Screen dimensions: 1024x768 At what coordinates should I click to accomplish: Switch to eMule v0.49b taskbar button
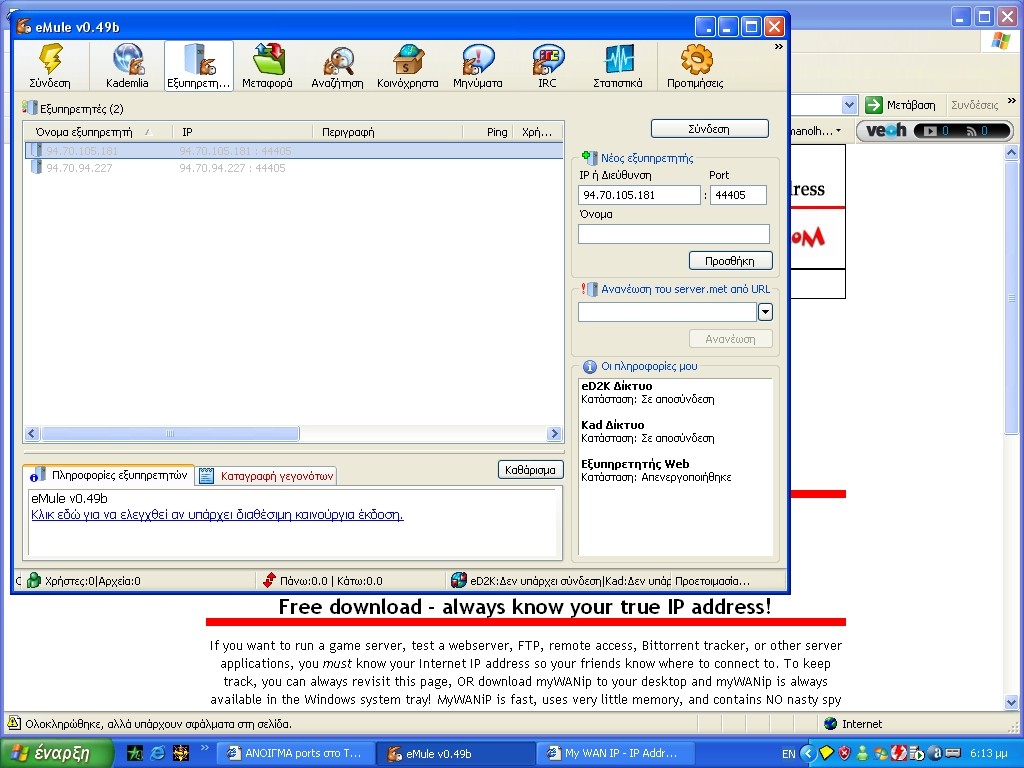coord(456,753)
